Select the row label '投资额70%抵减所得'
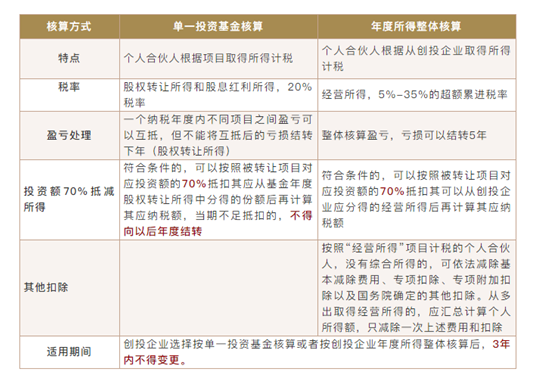 69,199
